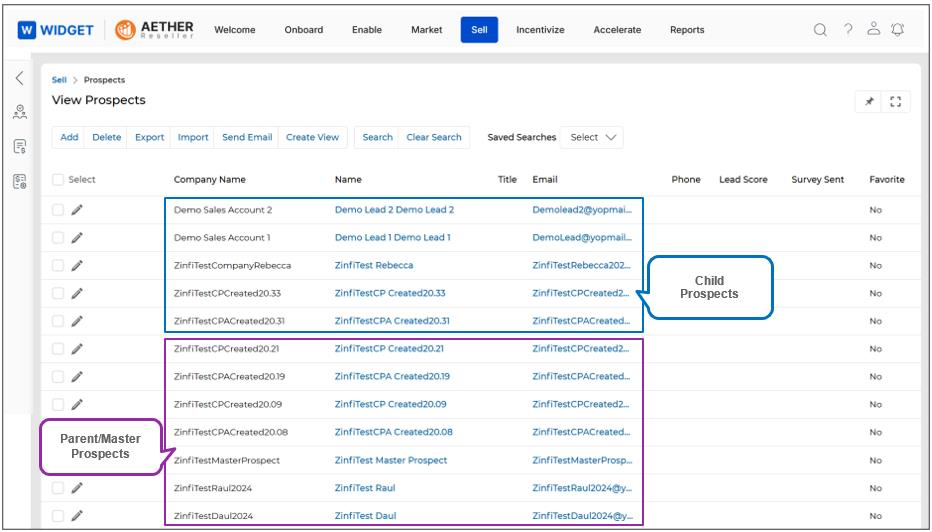
Task: Edit the ZinfiTestDaul2024 row pencil
Action: pyautogui.click(x=77, y=516)
